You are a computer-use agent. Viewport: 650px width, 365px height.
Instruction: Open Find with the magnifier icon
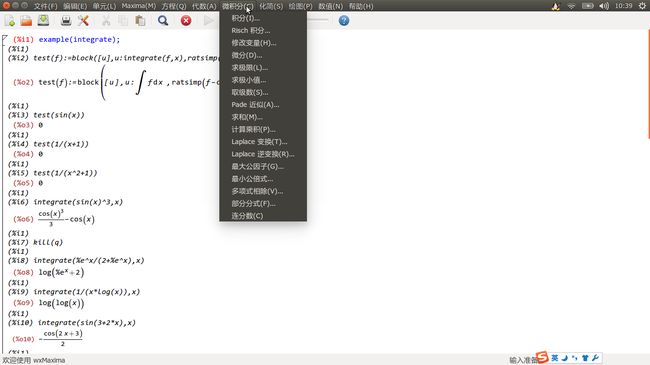click(163, 21)
